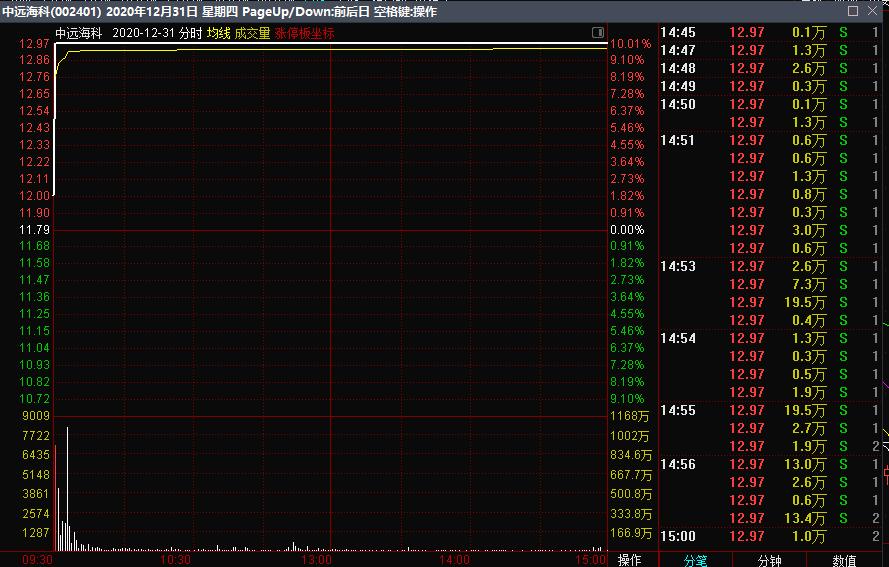This screenshot has width=889, height=567.
Task: Maximize the 中远海科 intraday window
Action: pos(853,11)
